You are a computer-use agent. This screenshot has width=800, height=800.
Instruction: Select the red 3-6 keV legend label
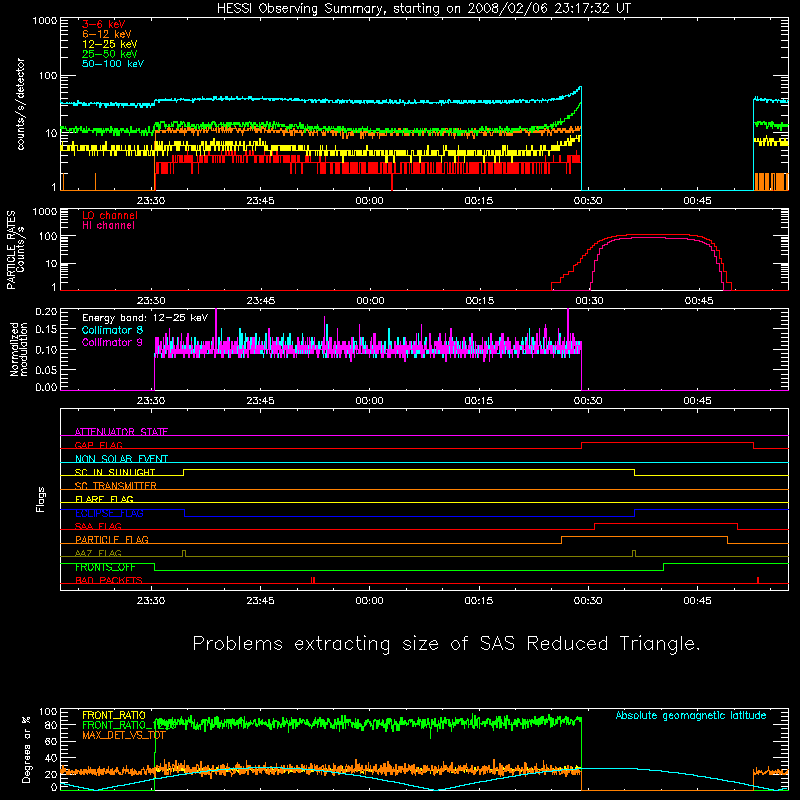104,24
